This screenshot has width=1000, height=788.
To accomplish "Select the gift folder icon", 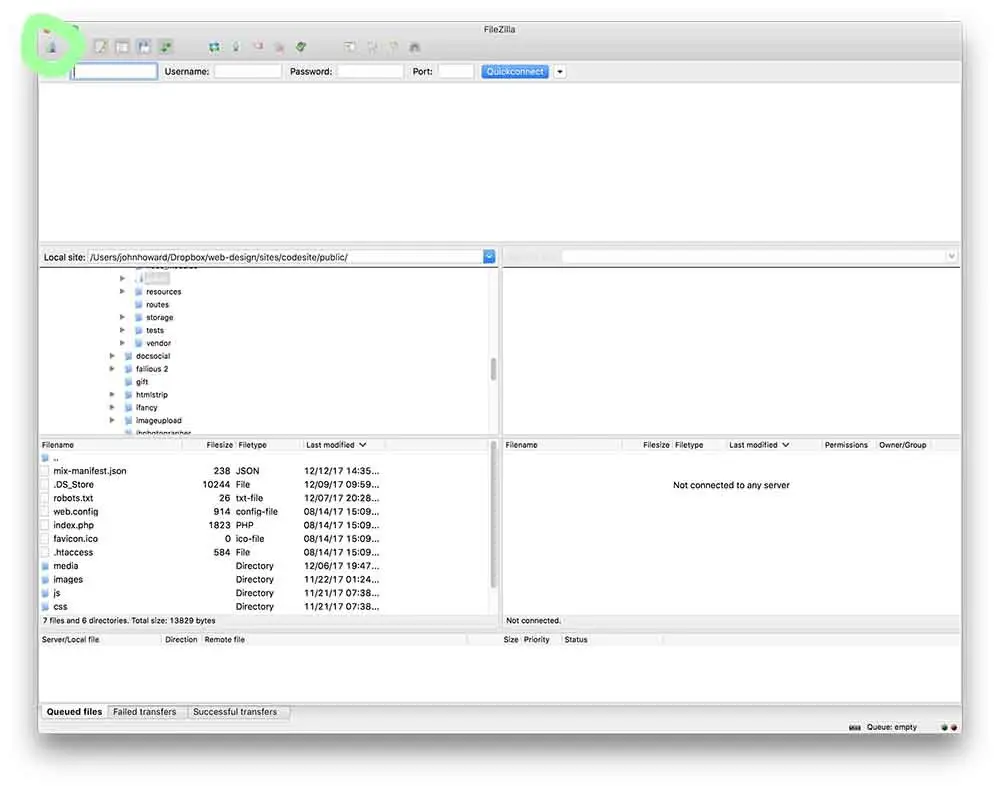I will 128,381.
